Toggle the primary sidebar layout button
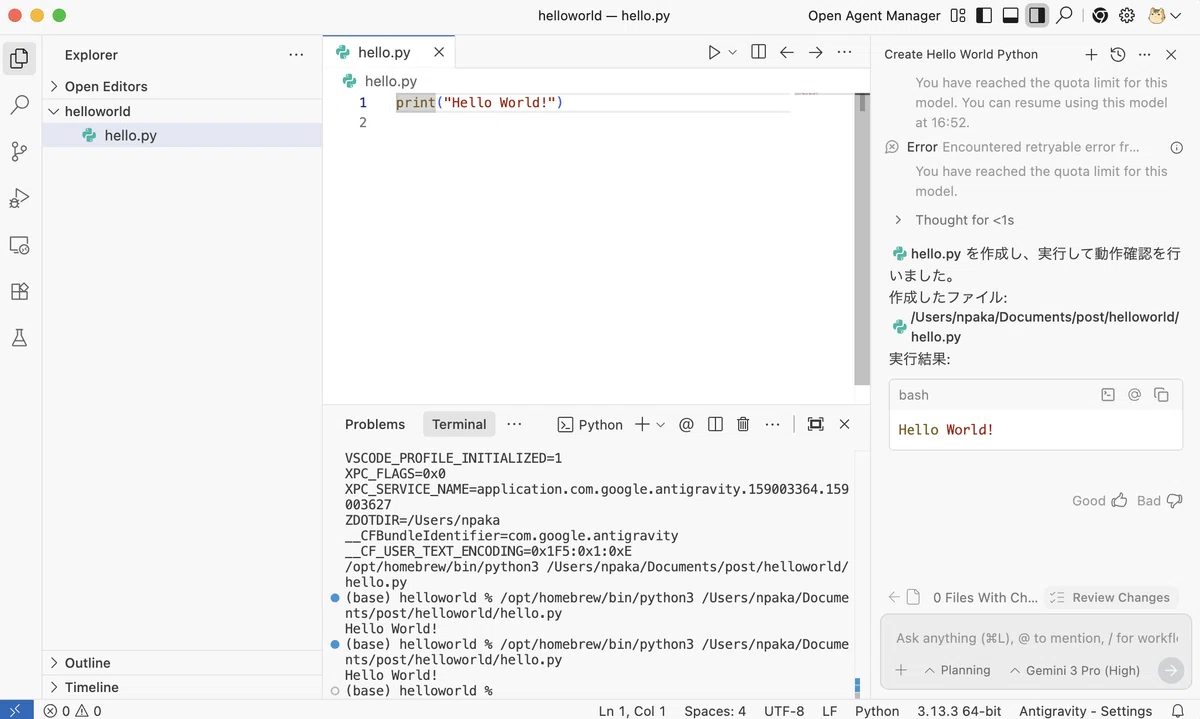Viewport: 1200px width, 719px height. (x=984, y=15)
